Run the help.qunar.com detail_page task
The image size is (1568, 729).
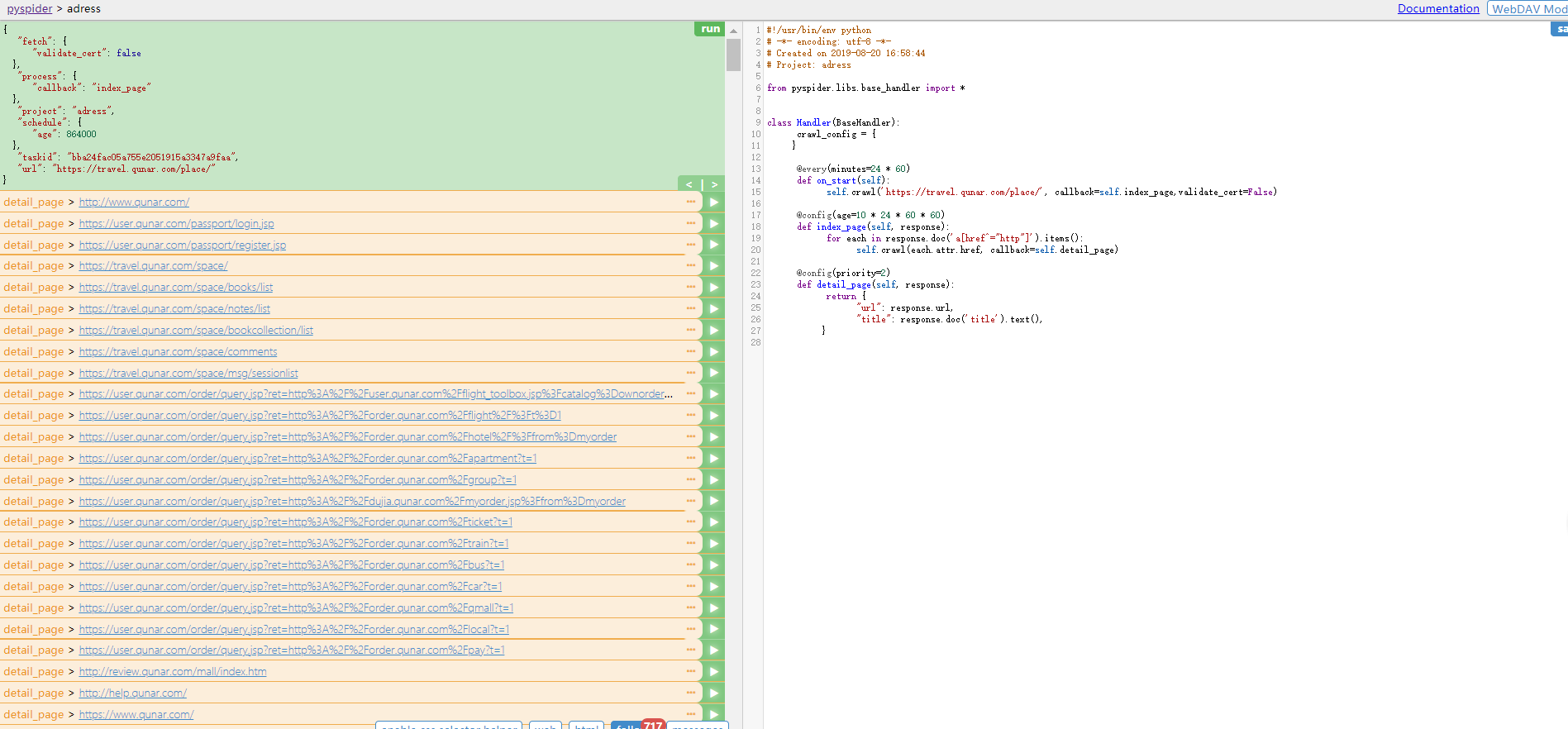(x=713, y=693)
